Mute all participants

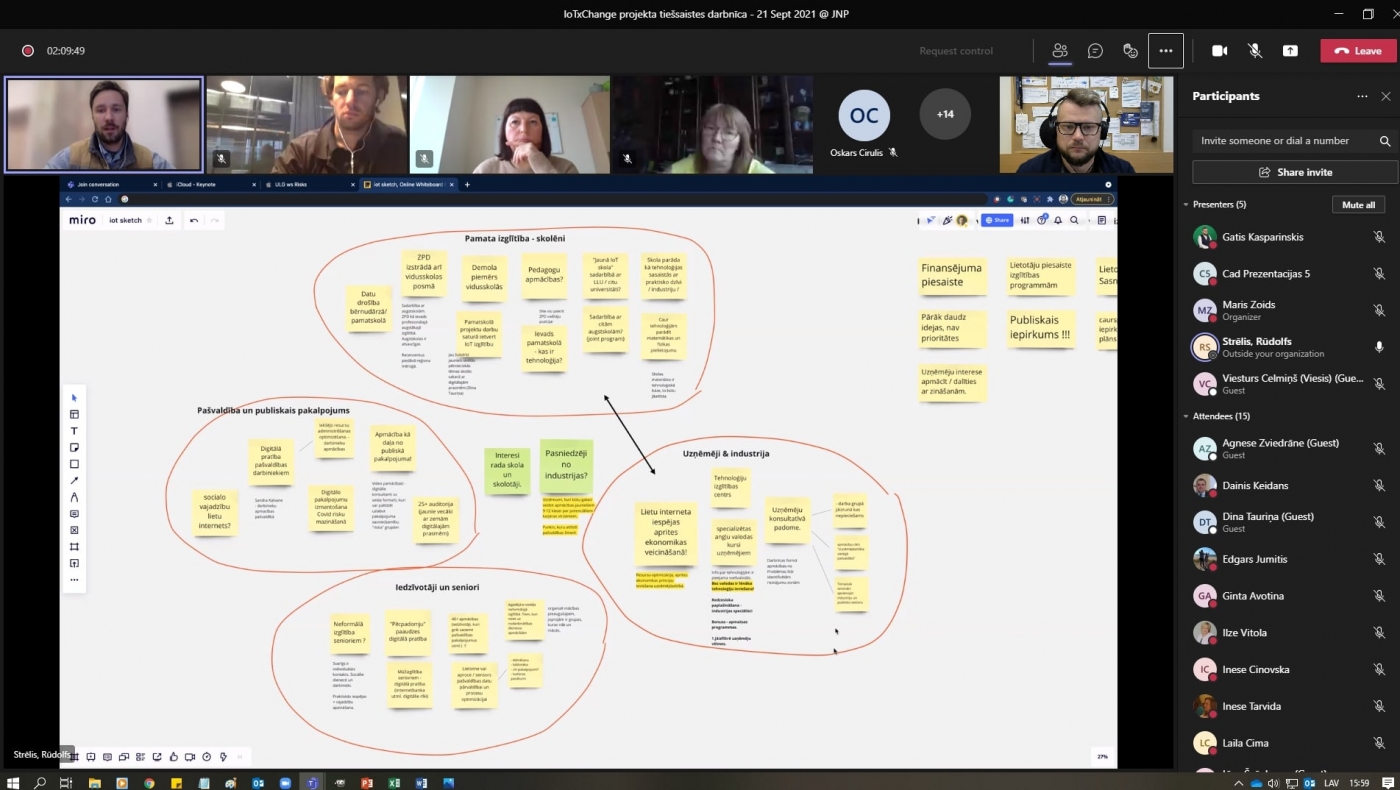[x=1358, y=205]
